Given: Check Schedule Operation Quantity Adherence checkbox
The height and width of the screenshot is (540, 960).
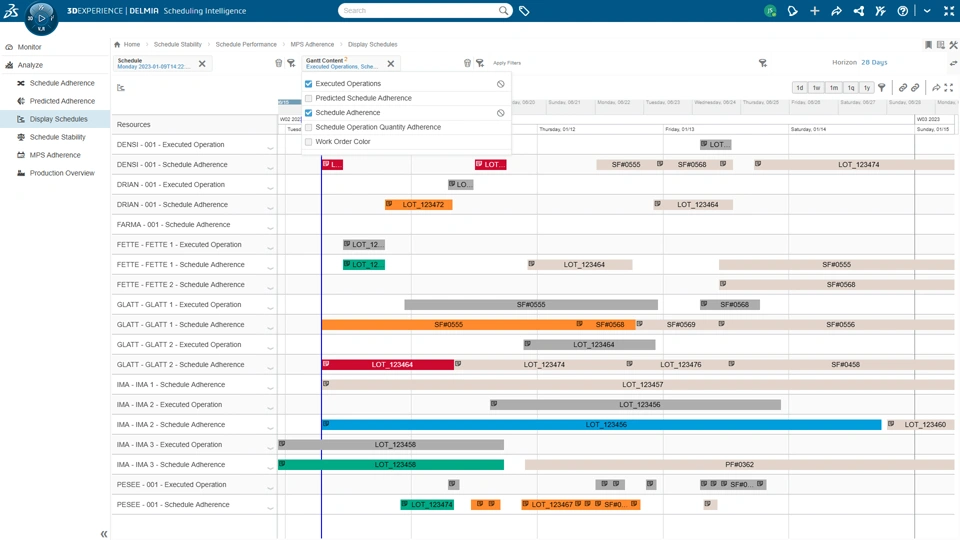Looking at the screenshot, I should (309, 127).
